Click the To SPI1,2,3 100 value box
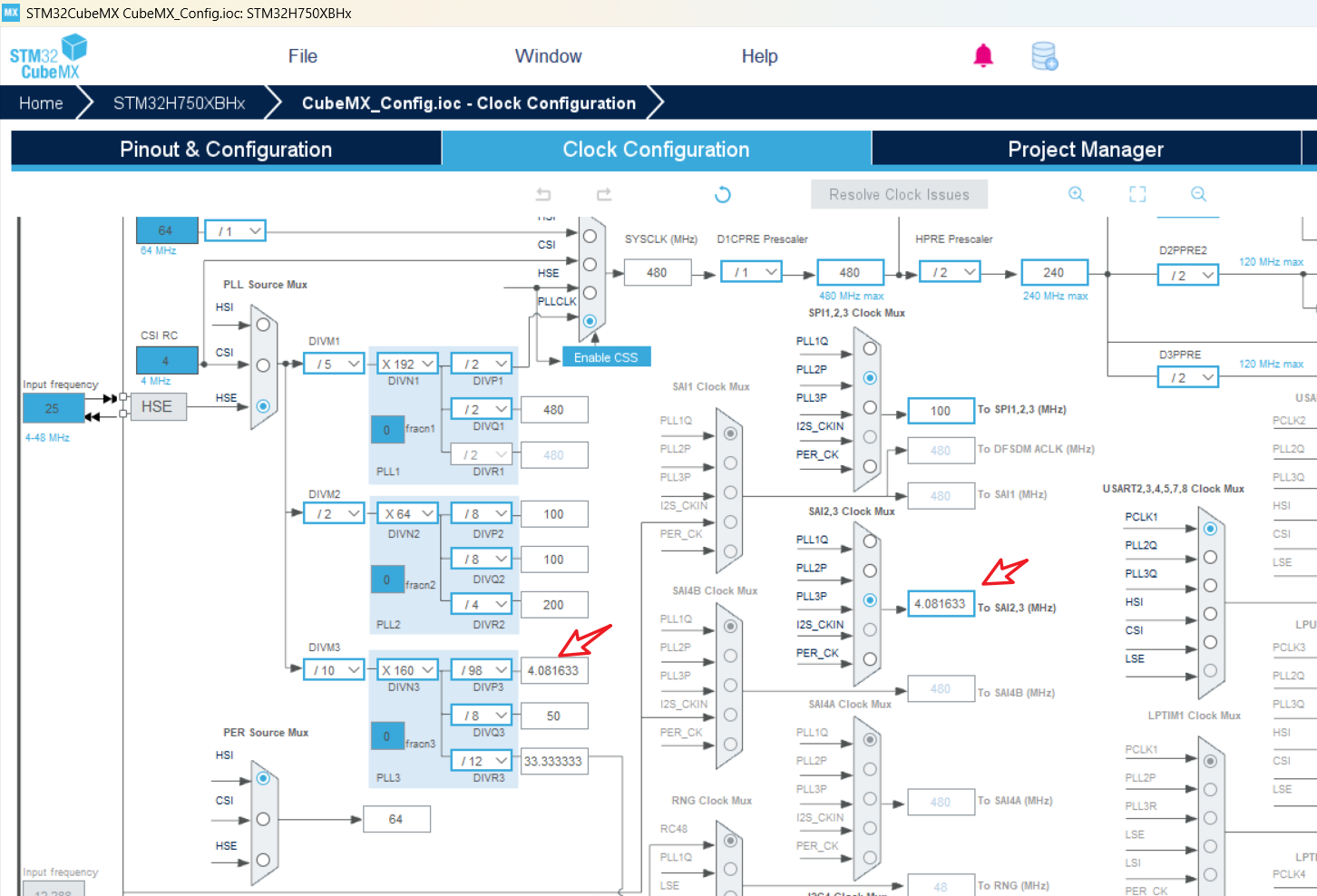This screenshot has width=1317, height=896. pyautogui.click(x=941, y=411)
